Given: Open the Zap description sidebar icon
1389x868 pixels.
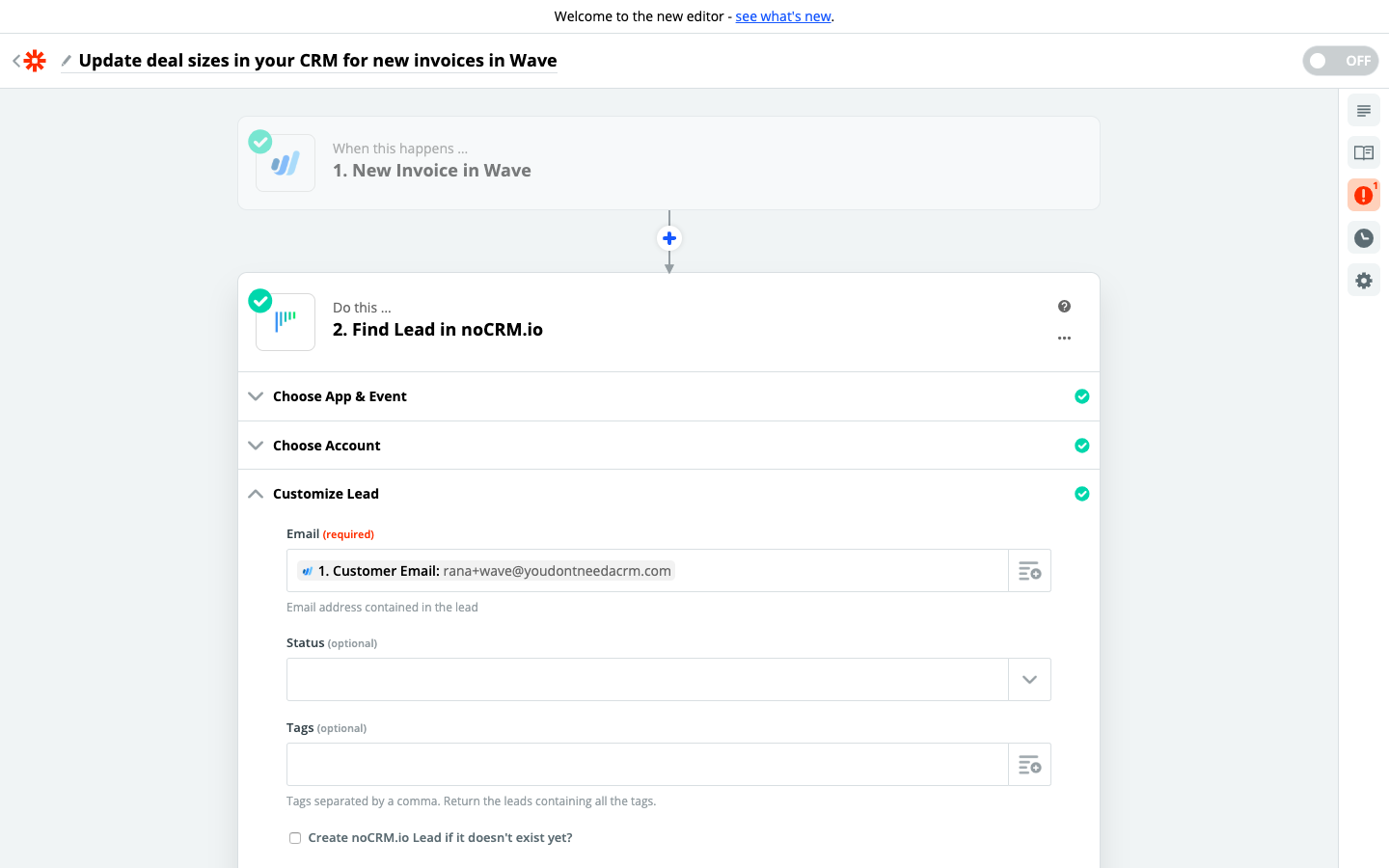Looking at the screenshot, I should (x=1363, y=111).
